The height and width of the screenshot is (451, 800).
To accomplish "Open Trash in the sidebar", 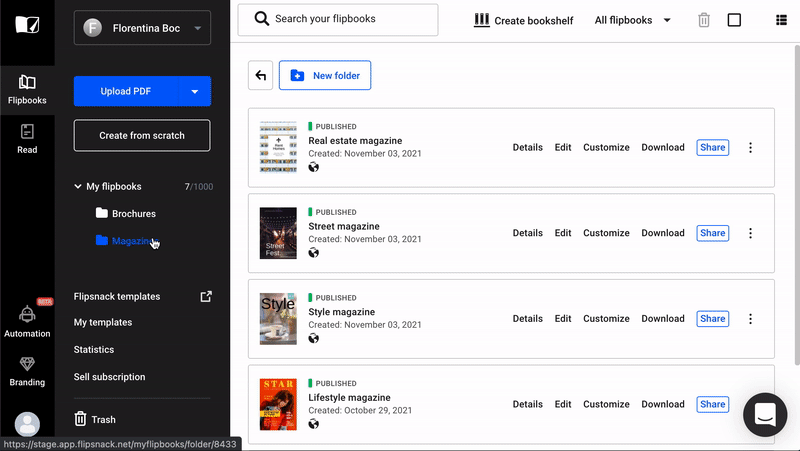I will click(x=95, y=419).
